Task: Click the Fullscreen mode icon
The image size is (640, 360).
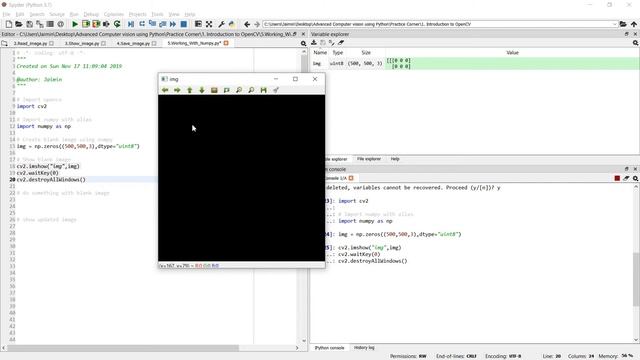Action: coord(209,24)
